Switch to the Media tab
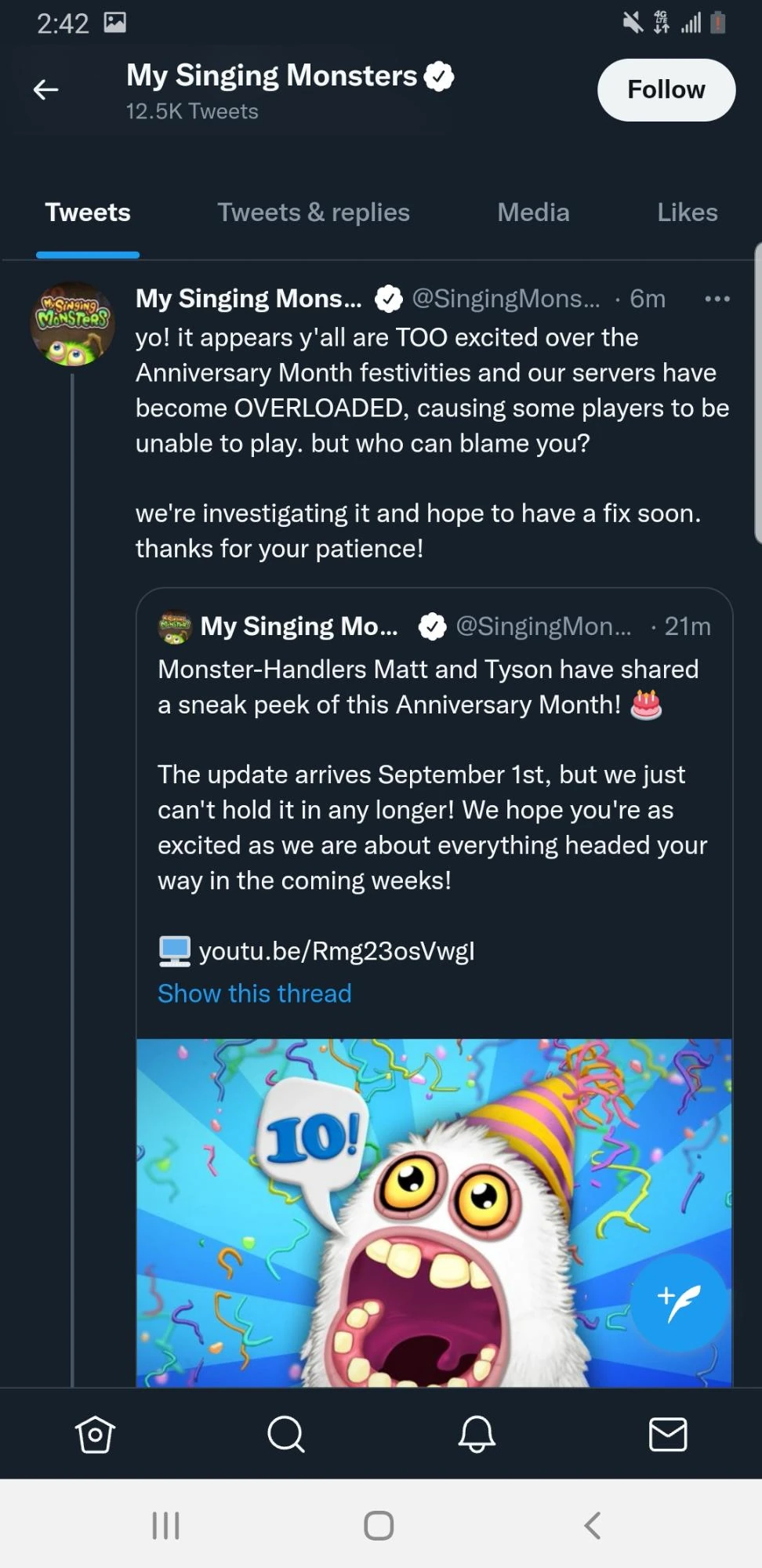Screen dimensions: 762x1568 pos(533,212)
